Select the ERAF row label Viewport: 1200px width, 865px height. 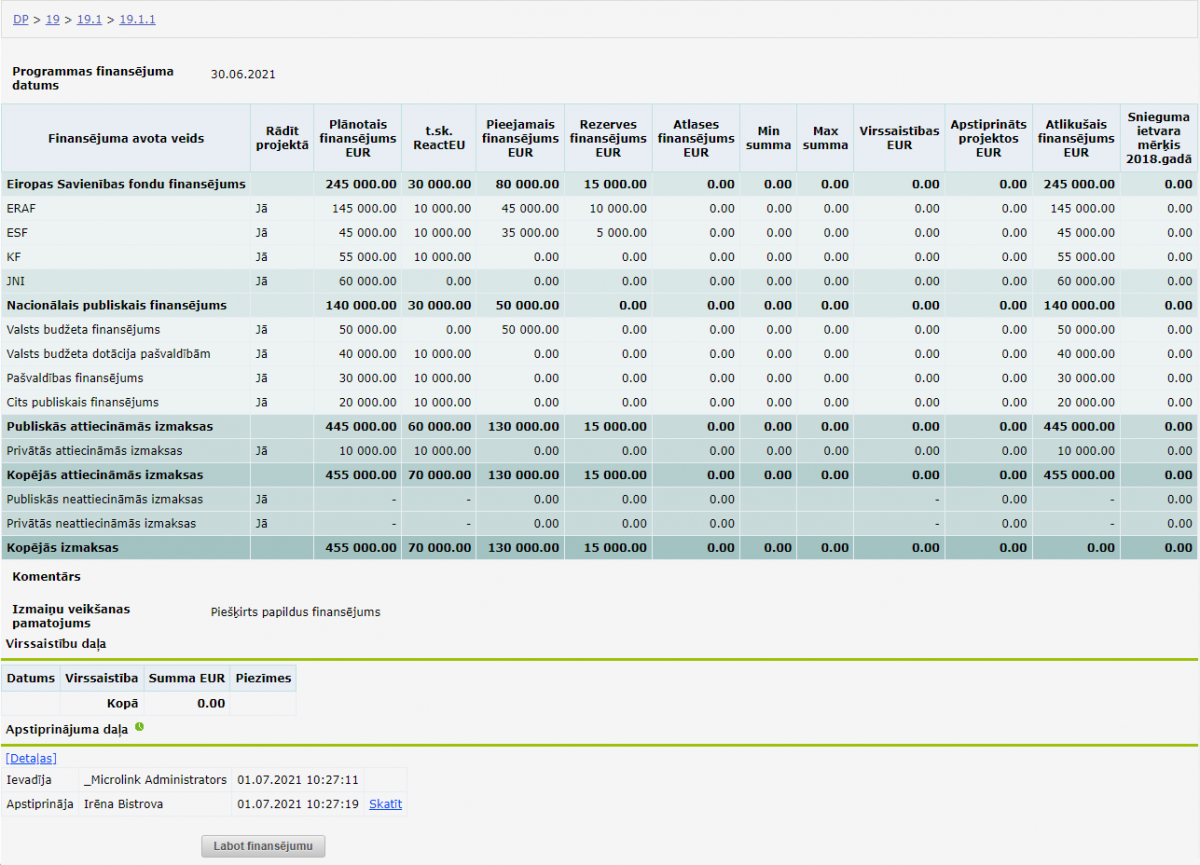pyautogui.click(x=20, y=209)
